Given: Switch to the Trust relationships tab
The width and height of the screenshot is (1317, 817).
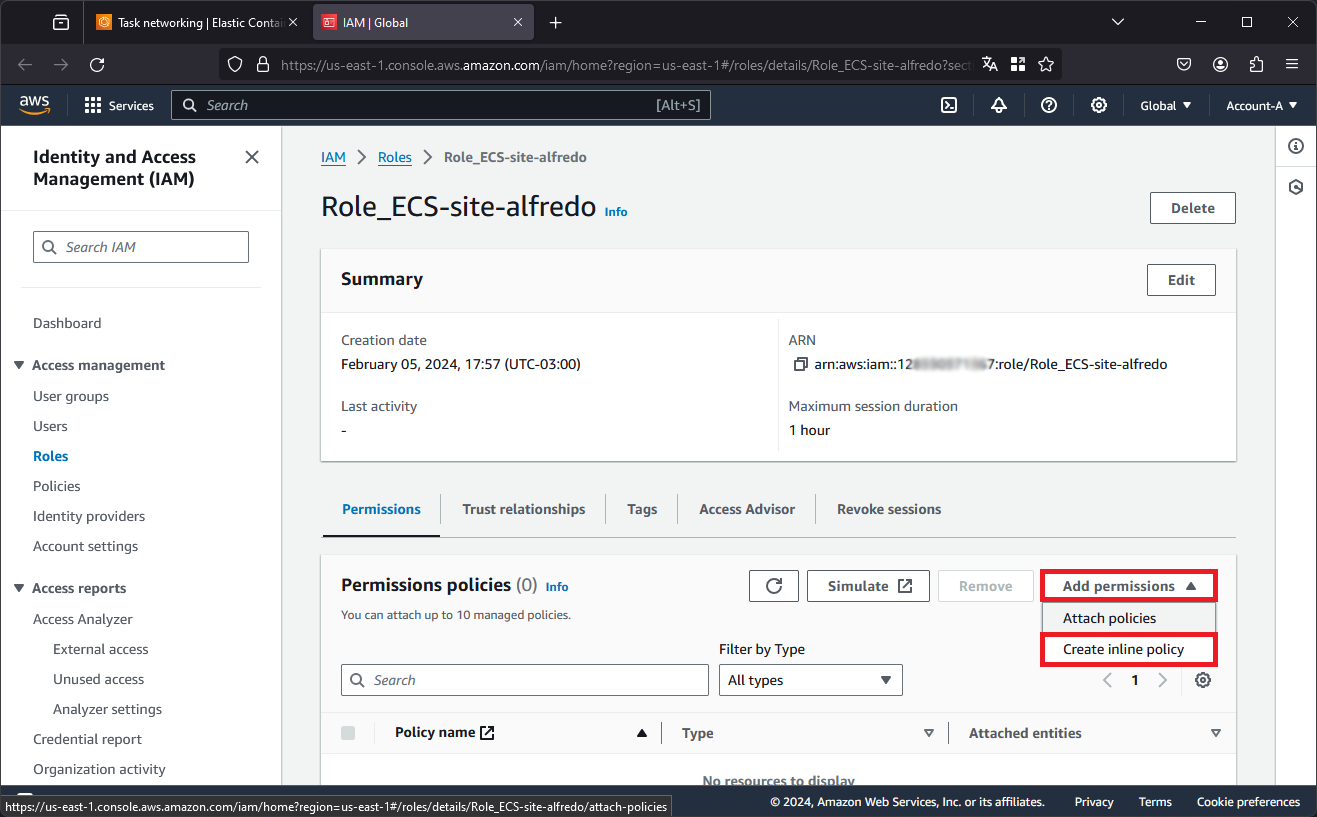Looking at the screenshot, I should point(524,509).
